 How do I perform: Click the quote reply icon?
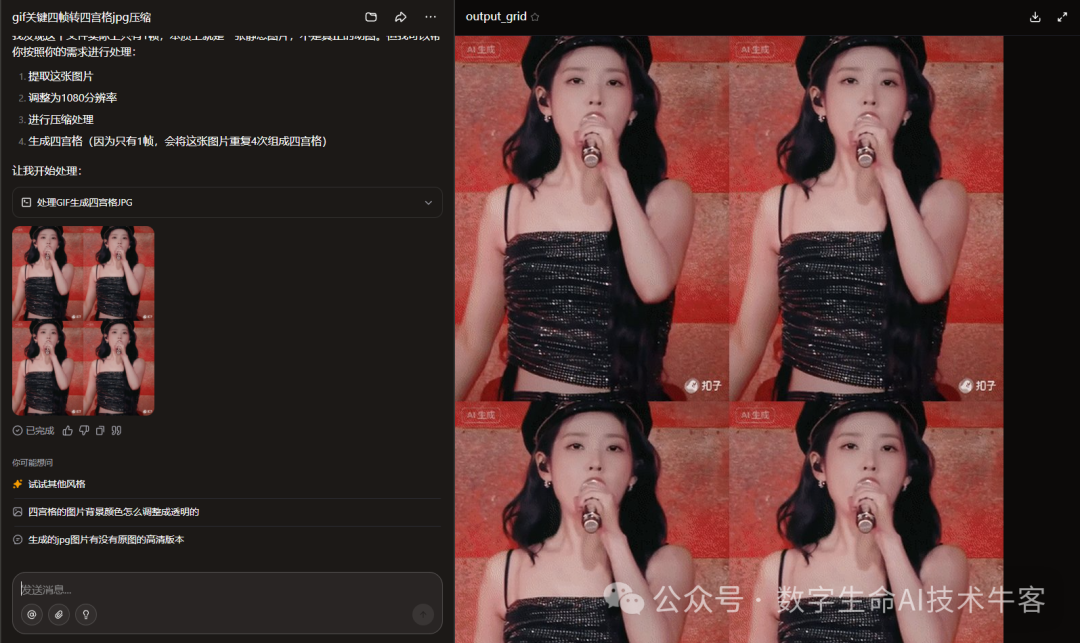point(116,430)
